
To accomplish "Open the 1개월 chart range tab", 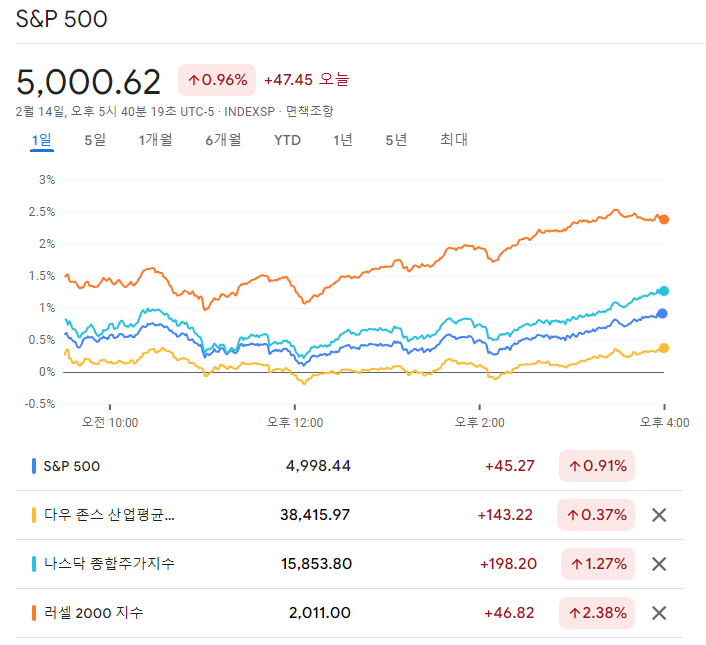I will (x=155, y=140).
